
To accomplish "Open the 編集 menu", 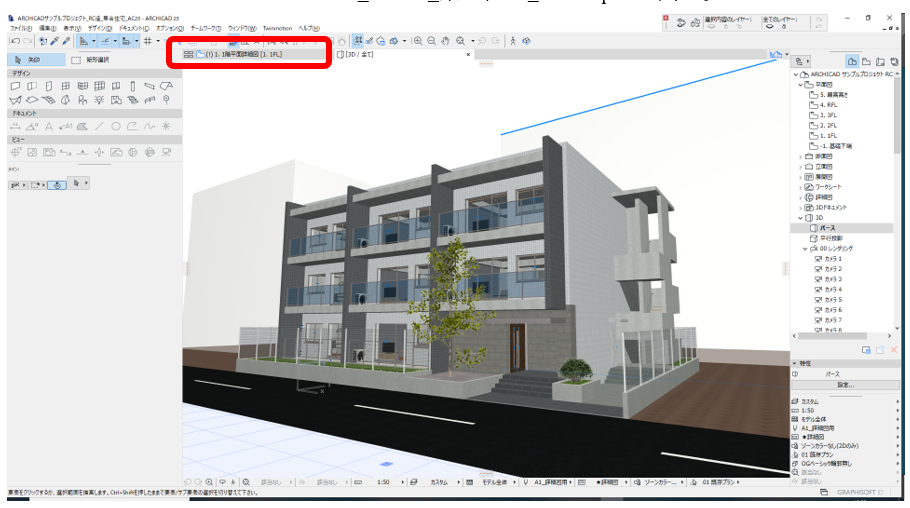I will [48, 28].
